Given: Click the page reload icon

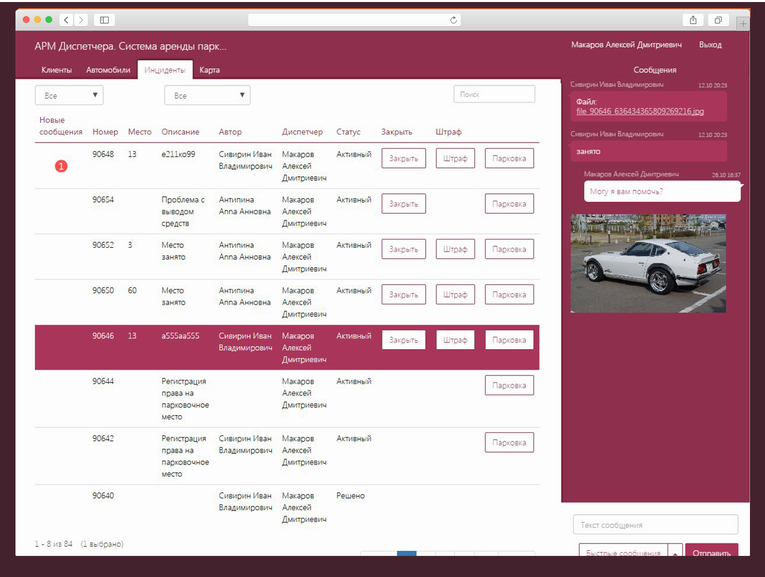Looking at the screenshot, I should (x=454, y=20).
